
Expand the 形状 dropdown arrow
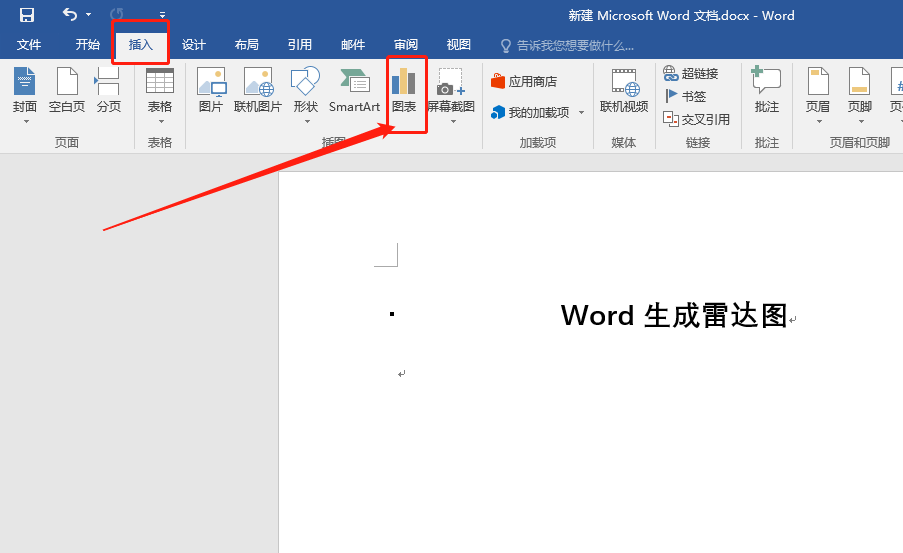click(x=307, y=122)
